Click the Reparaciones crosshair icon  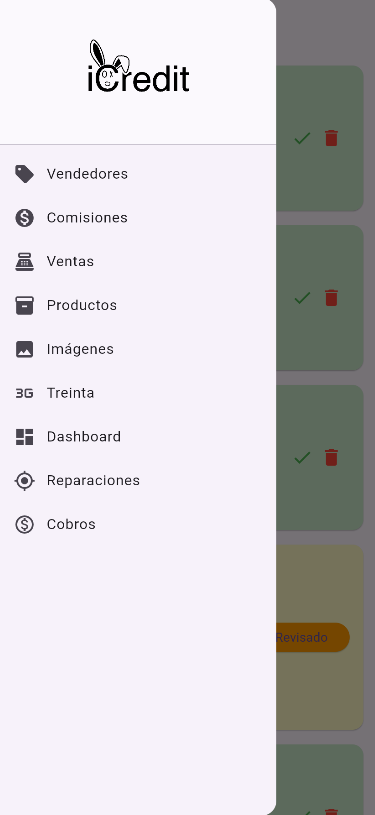[24, 481]
